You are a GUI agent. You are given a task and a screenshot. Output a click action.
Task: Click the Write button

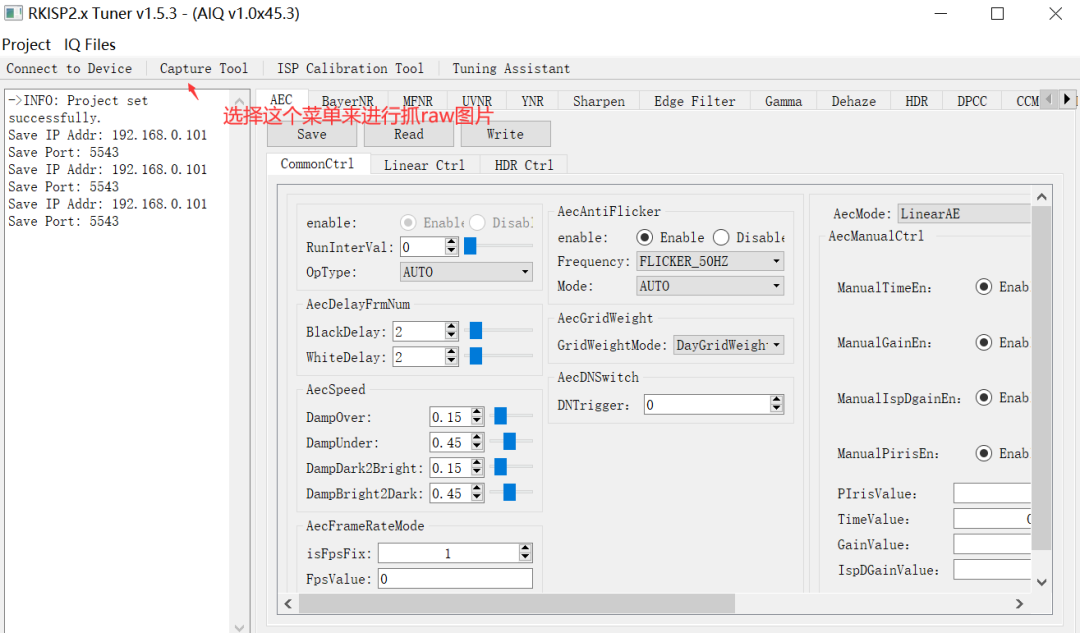point(505,134)
